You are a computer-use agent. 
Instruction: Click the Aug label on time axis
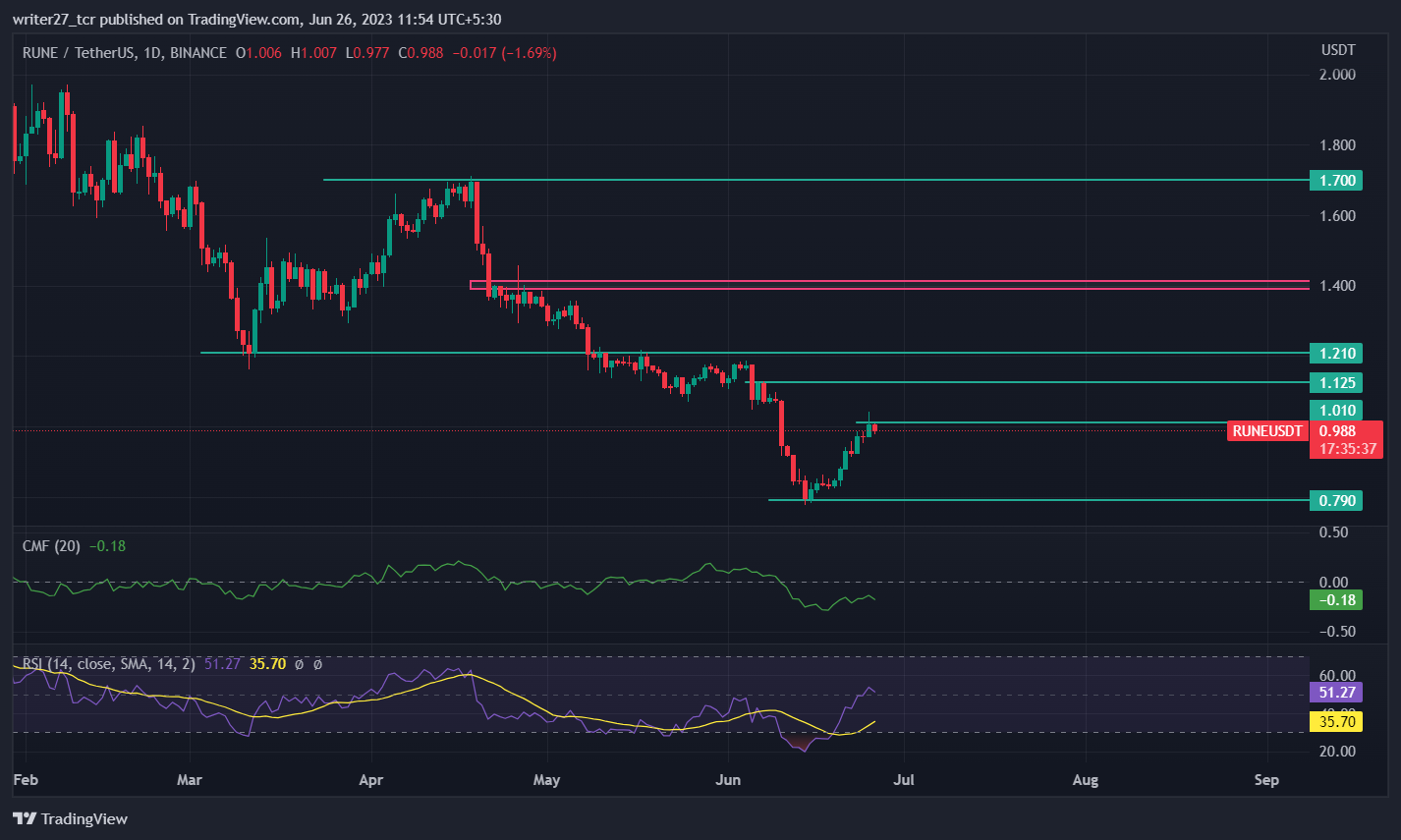(x=1086, y=780)
